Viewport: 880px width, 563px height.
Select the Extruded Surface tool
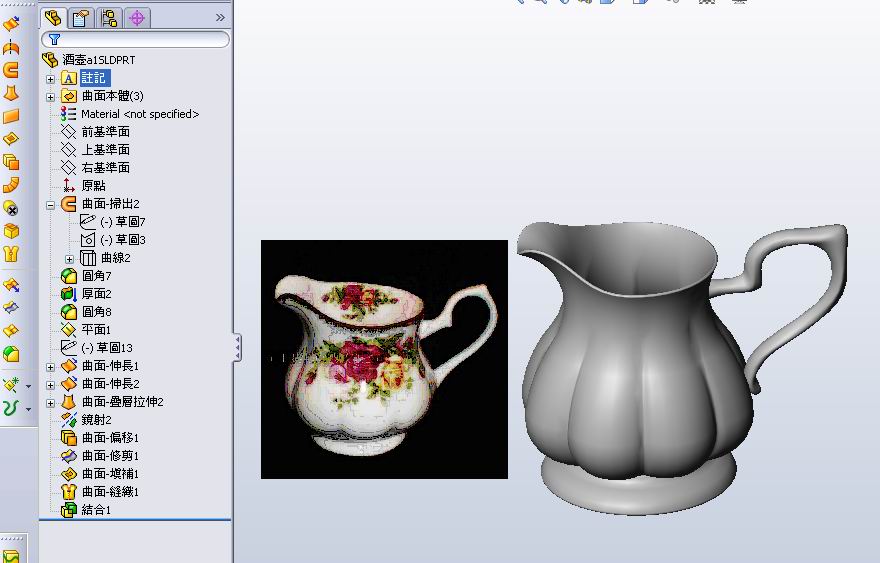click(x=11, y=24)
